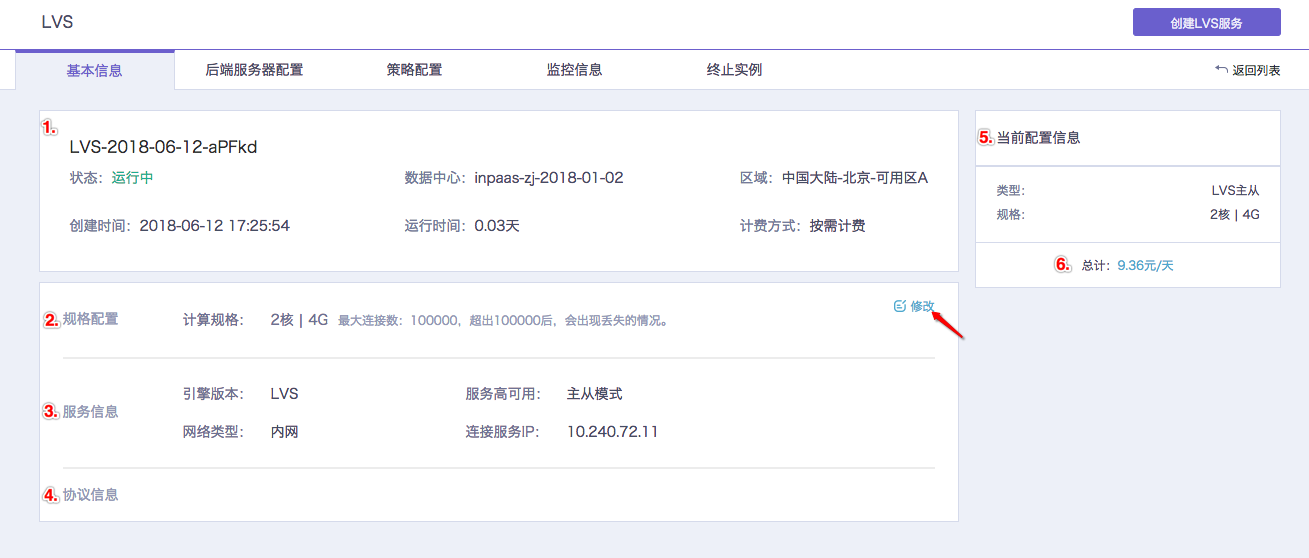Click the LVS page title
1309x558 pixels.
[x=57, y=22]
